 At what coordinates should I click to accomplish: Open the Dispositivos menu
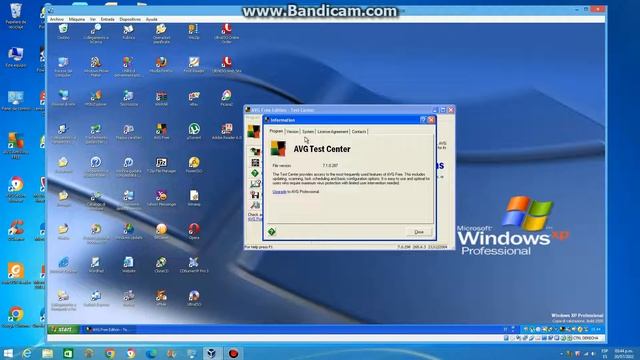click(130, 19)
